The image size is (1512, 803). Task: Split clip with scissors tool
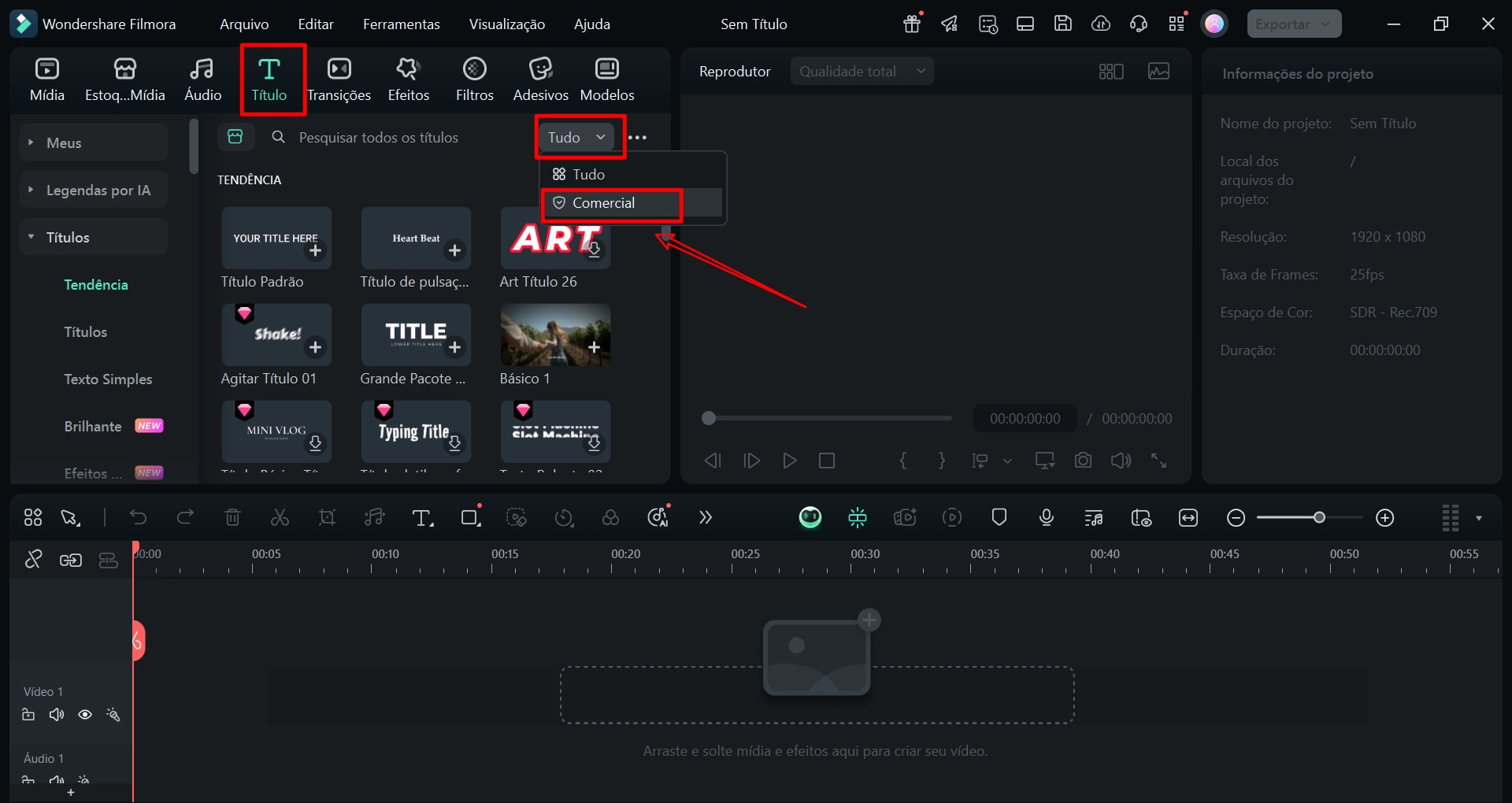click(280, 517)
